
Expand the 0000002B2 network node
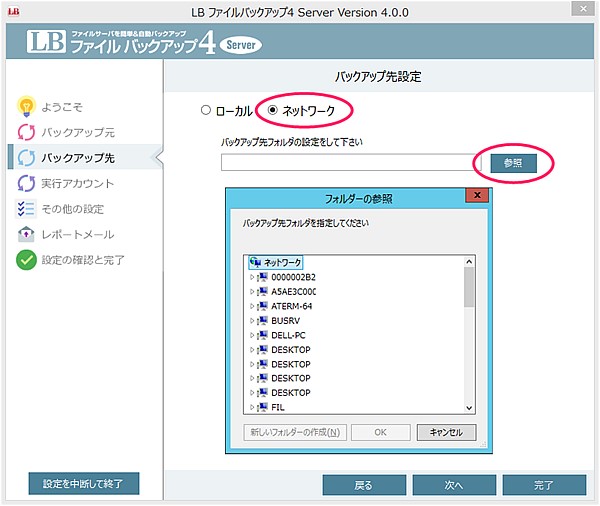click(252, 277)
